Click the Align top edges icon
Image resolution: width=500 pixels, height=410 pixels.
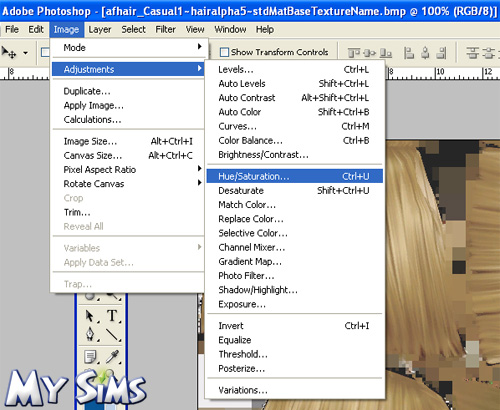pyautogui.click(x=354, y=53)
